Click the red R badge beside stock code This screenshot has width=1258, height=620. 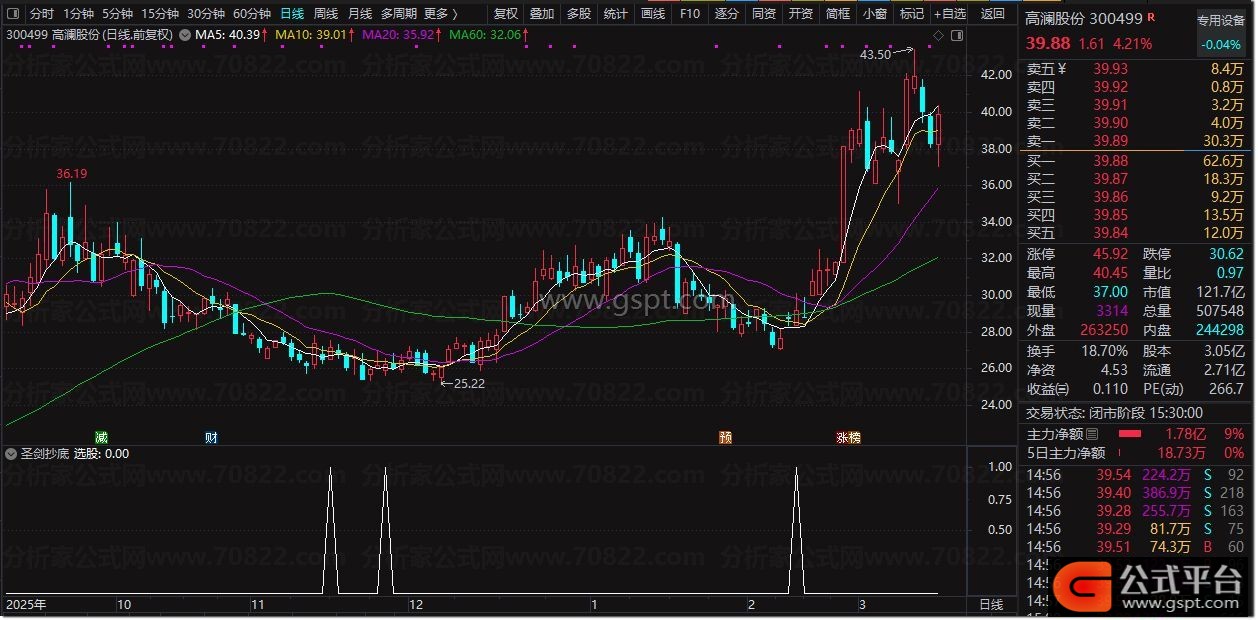tap(1151, 18)
